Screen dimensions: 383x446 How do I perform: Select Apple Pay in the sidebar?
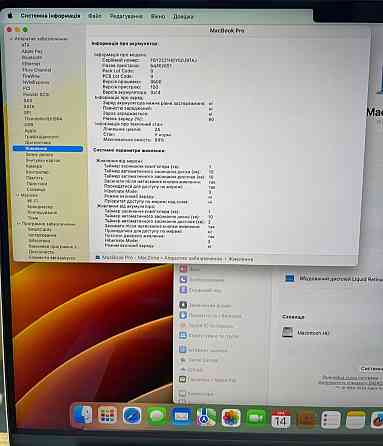click(32, 51)
